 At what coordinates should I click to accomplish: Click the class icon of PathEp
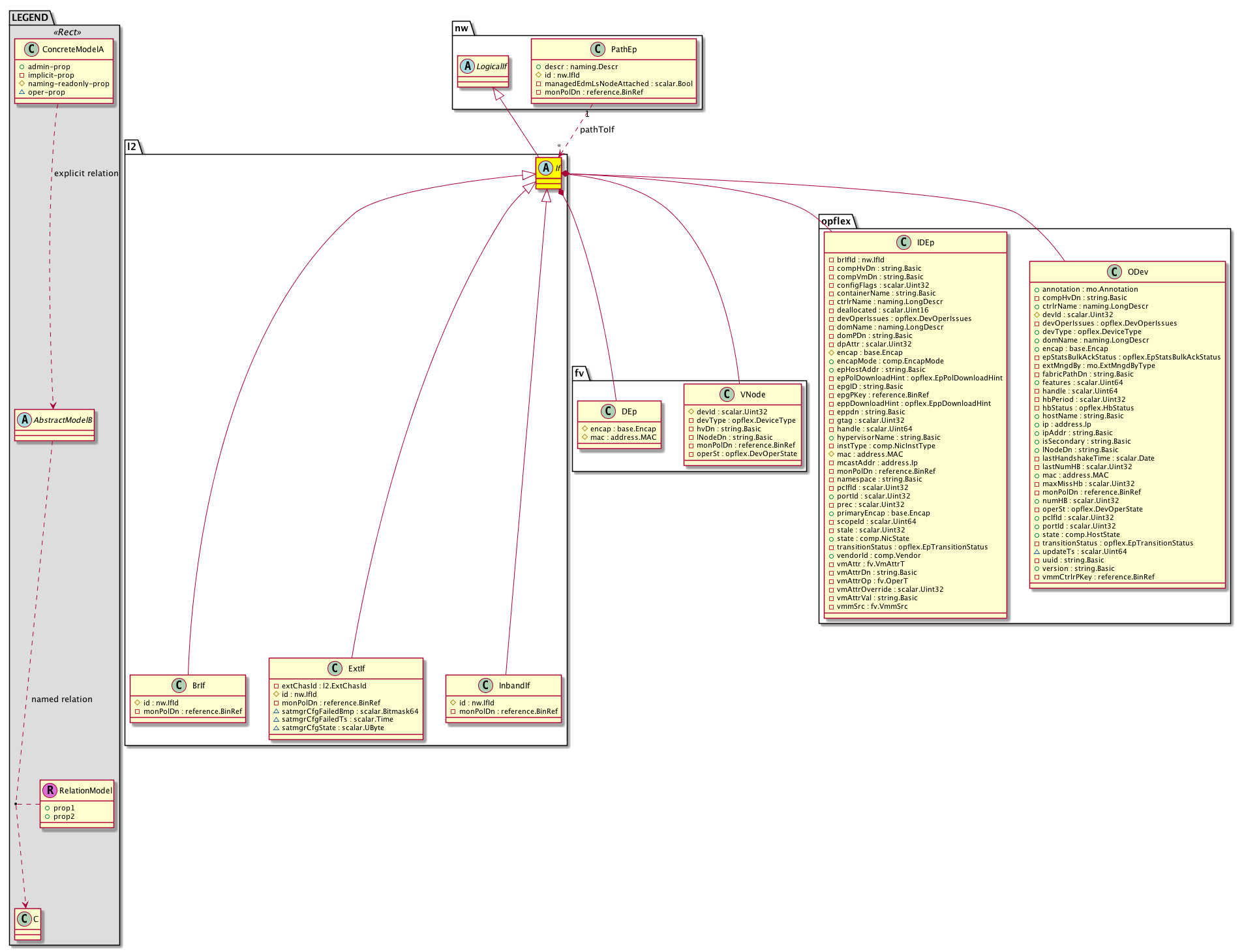pos(598,50)
